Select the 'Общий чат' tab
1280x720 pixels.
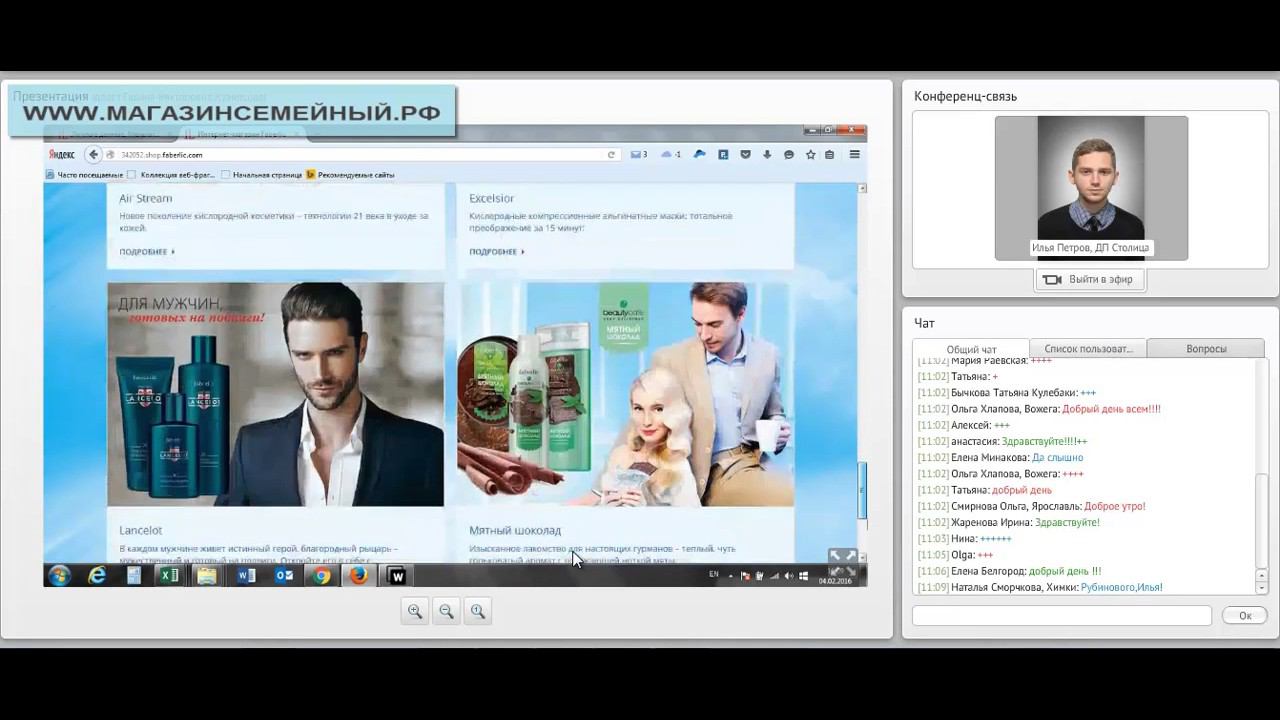[x=971, y=349]
